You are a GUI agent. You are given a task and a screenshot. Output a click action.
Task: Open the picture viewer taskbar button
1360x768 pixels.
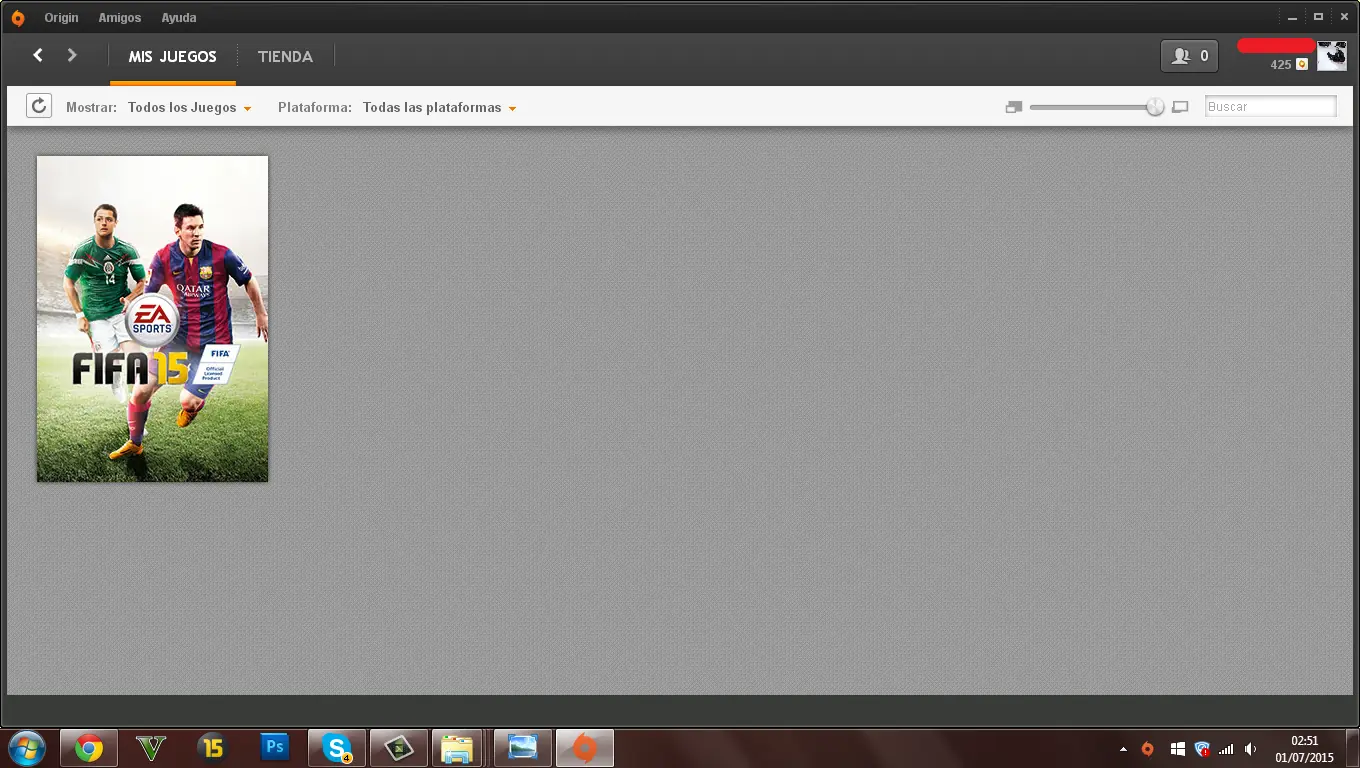[x=523, y=748]
